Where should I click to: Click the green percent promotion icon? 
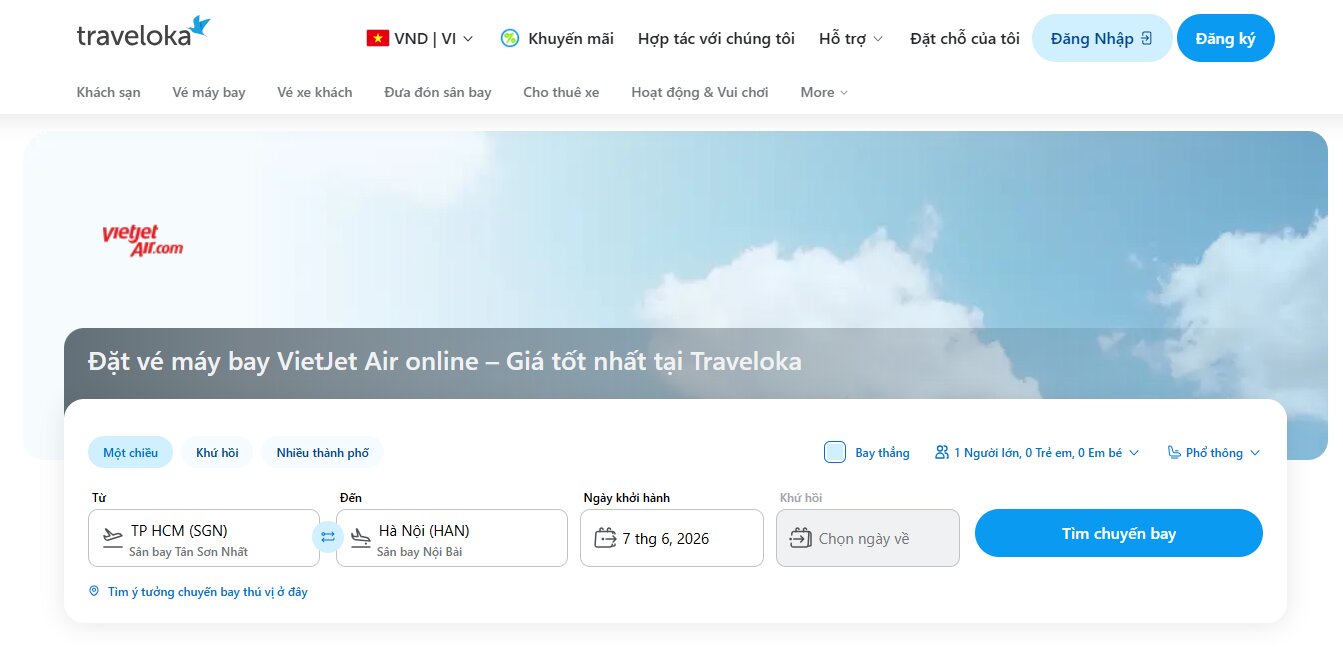[510, 39]
